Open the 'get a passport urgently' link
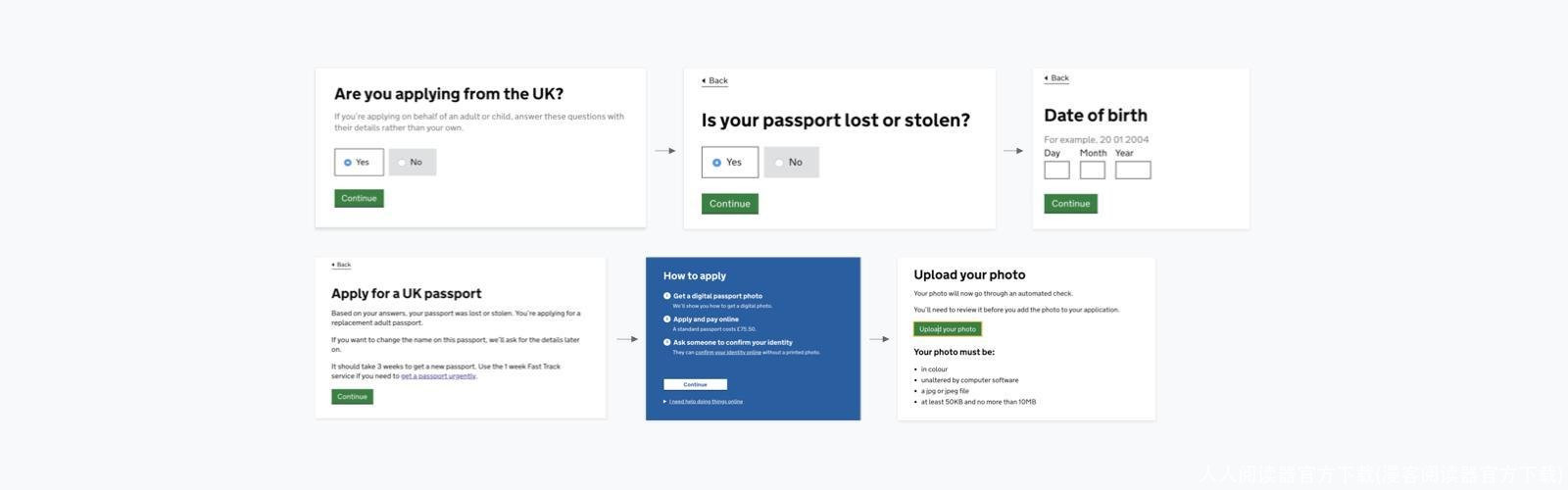The width and height of the screenshot is (1568, 490). [x=438, y=376]
